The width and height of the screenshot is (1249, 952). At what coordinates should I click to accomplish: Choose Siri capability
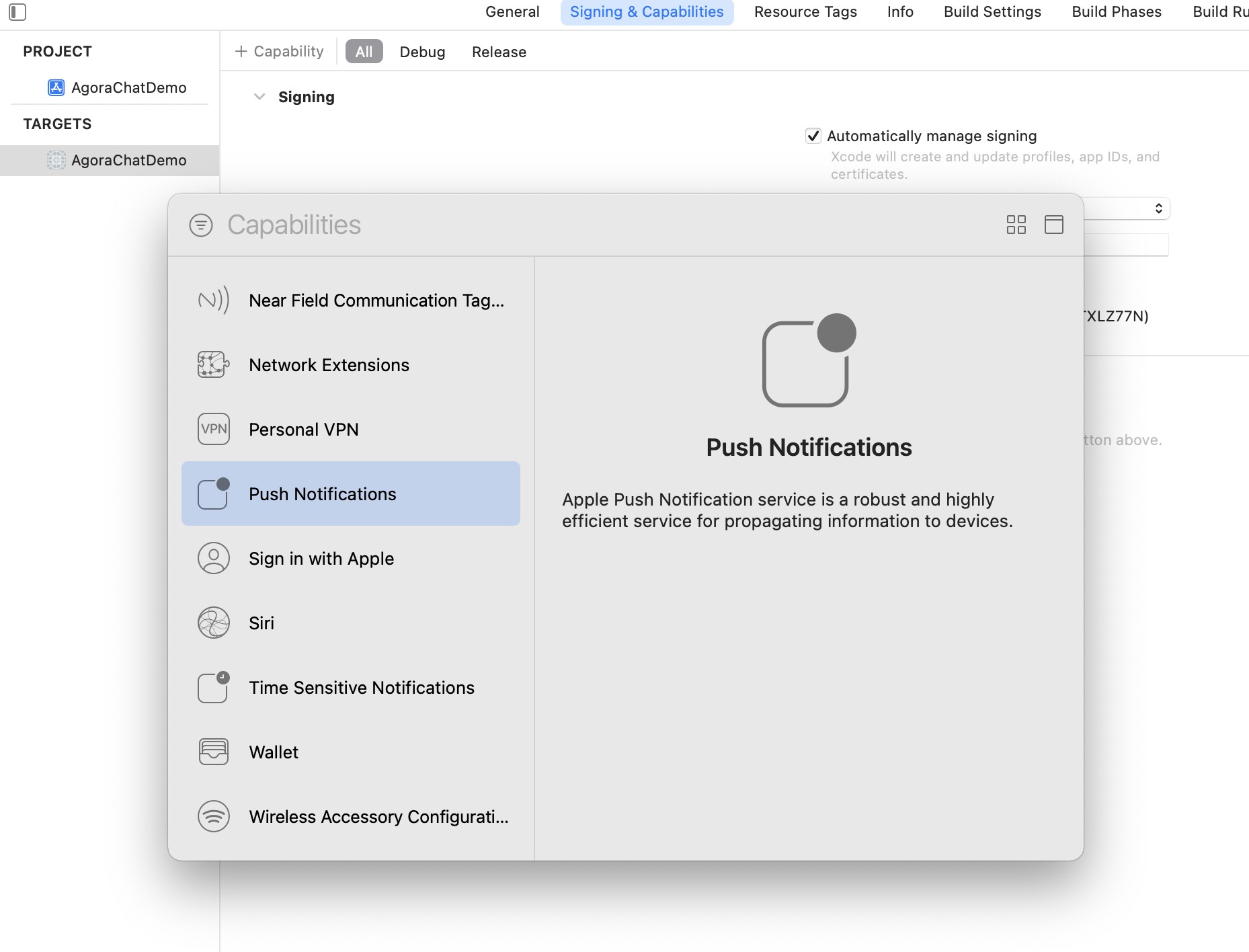pos(351,623)
